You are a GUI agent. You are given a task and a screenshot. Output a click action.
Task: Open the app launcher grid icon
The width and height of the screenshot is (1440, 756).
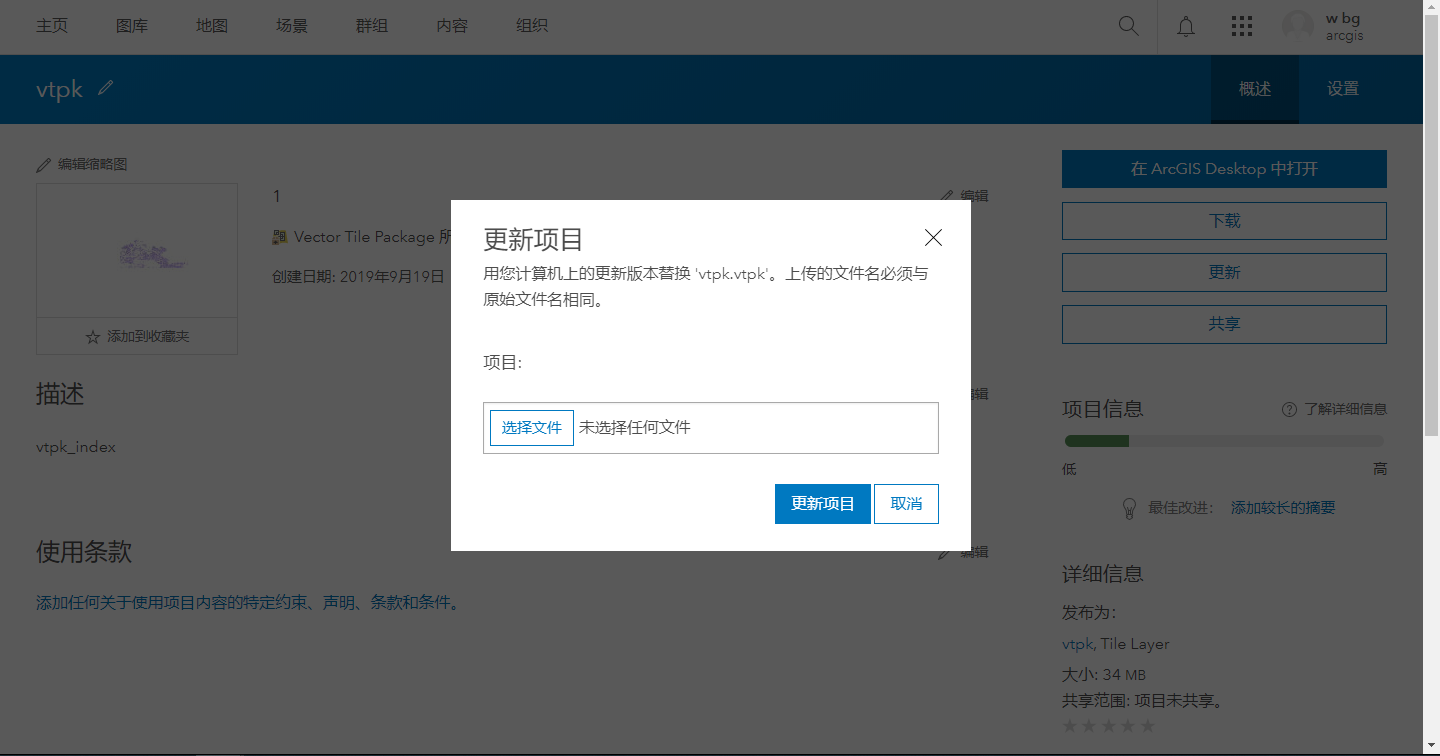point(1242,26)
